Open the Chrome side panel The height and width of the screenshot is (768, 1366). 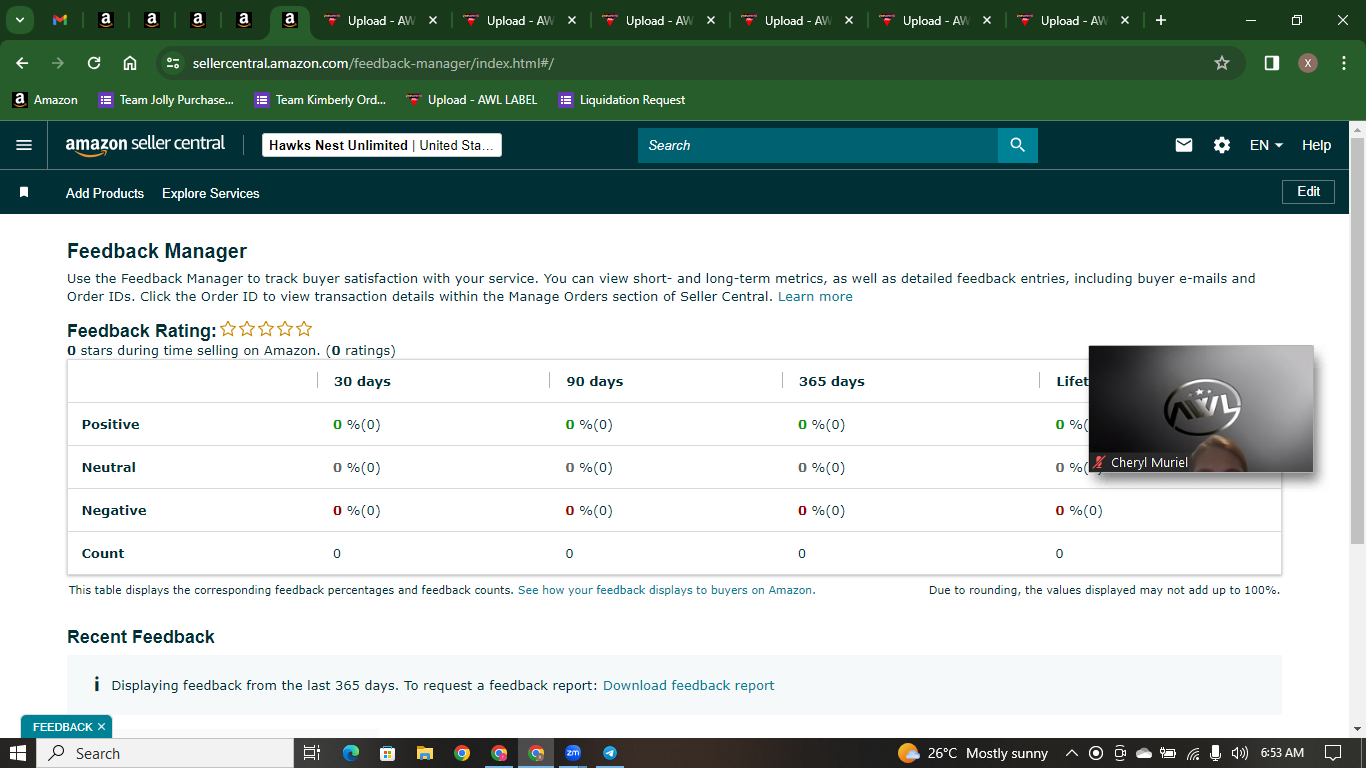[1271, 63]
